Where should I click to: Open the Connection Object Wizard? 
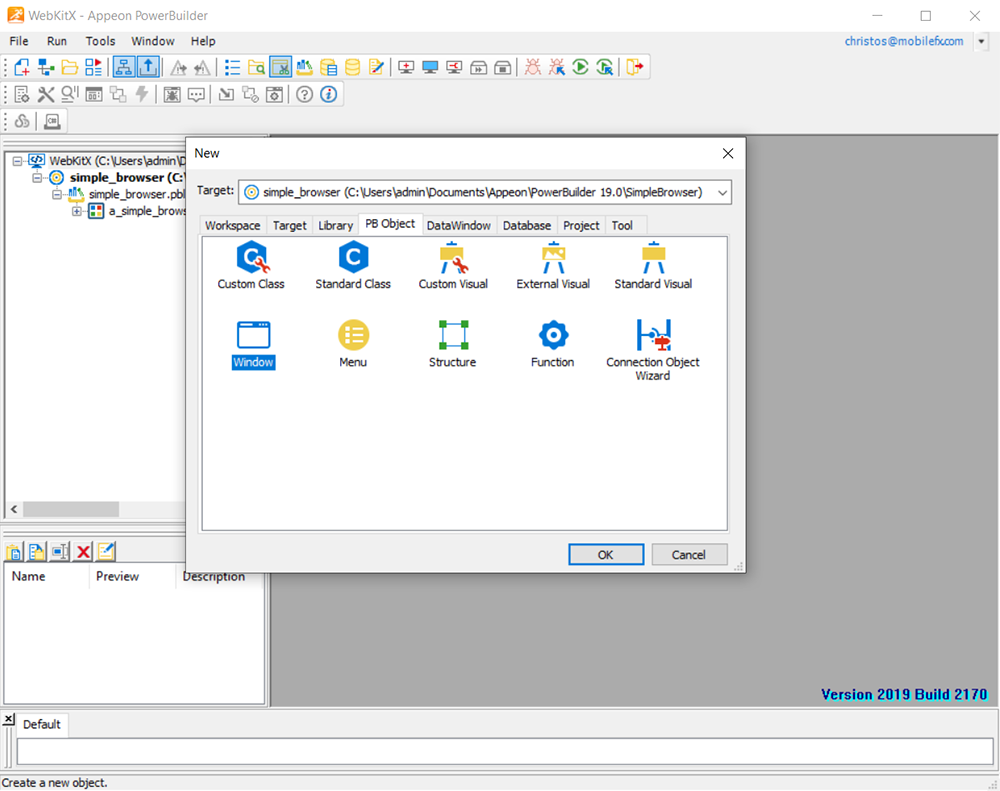click(x=652, y=334)
